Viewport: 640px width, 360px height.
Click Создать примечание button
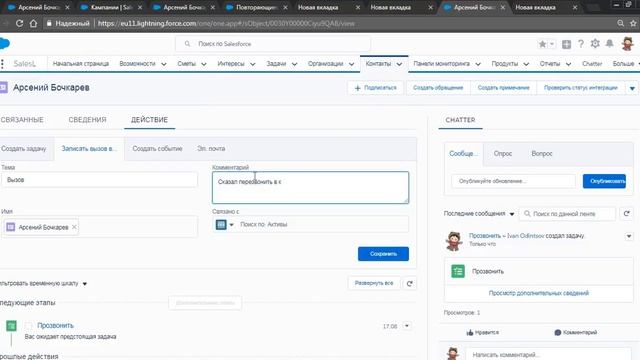[503, 88]
